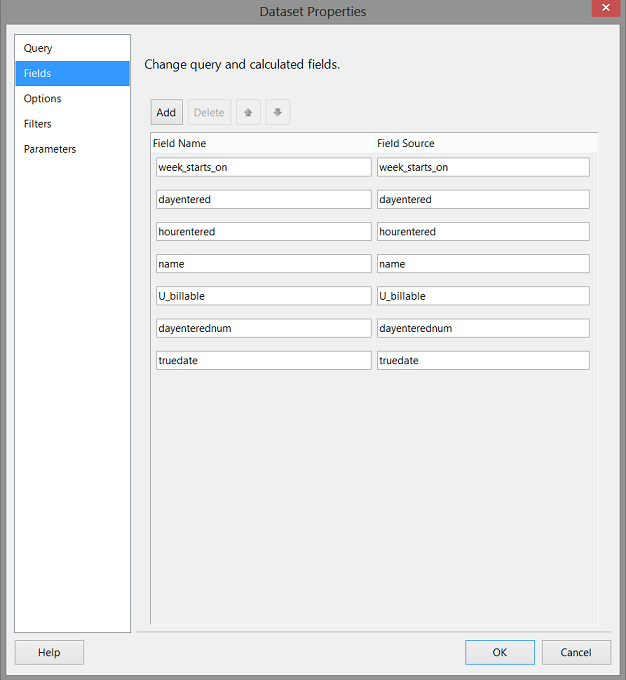
Task: Select the name field source input
Action: [x=483, y=264]
